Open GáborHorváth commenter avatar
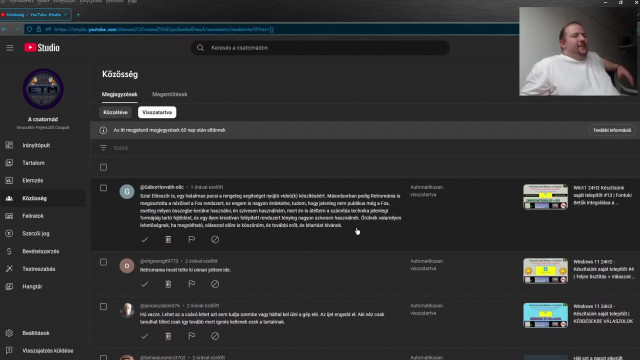 127,192
